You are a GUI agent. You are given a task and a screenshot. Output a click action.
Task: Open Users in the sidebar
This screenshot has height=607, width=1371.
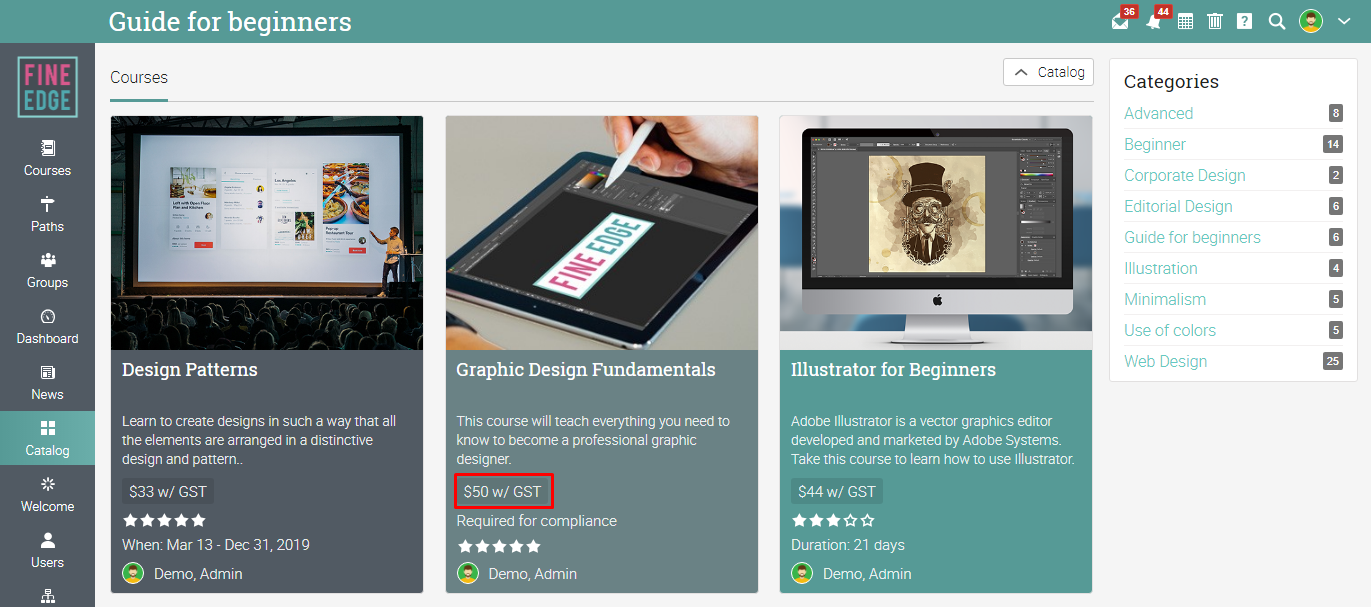pyautogui.click(x=47, y=551)
